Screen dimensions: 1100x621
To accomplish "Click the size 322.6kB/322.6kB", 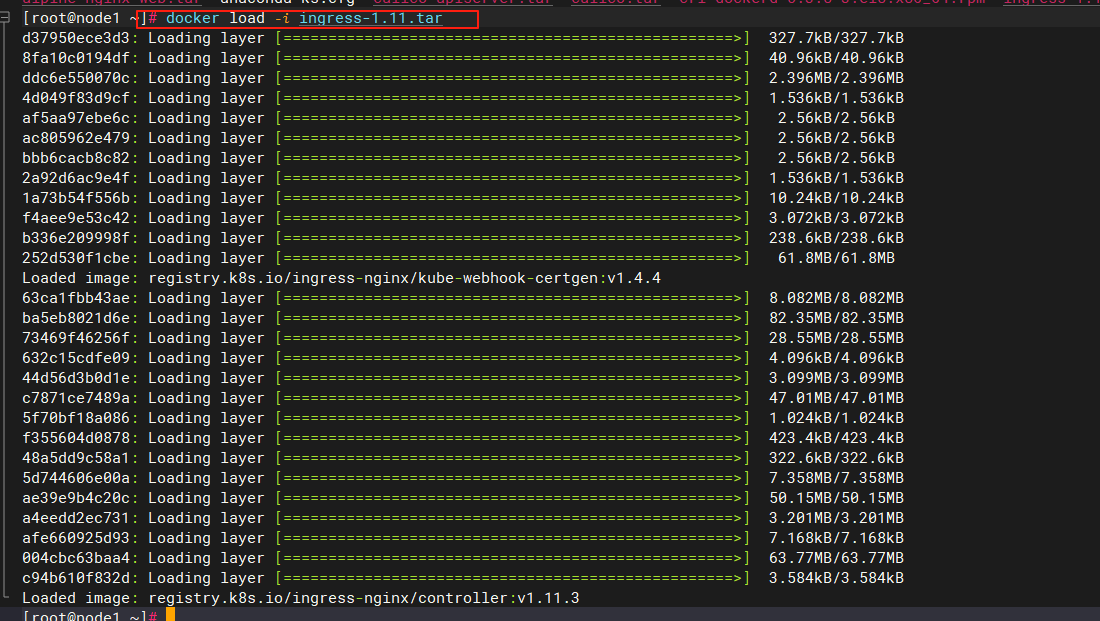I will (x=836, y=458).
